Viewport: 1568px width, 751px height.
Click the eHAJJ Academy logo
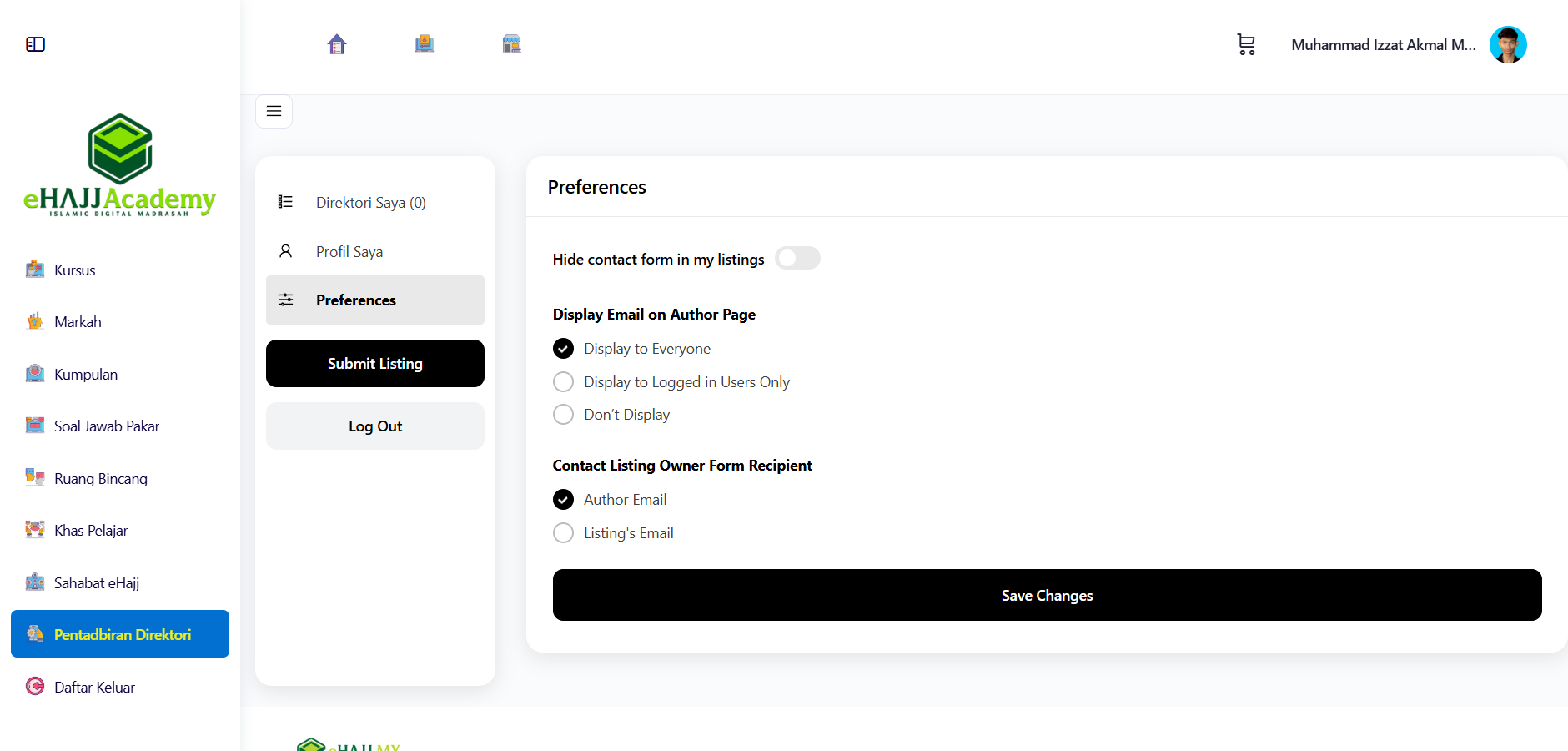tap(120, 165)
